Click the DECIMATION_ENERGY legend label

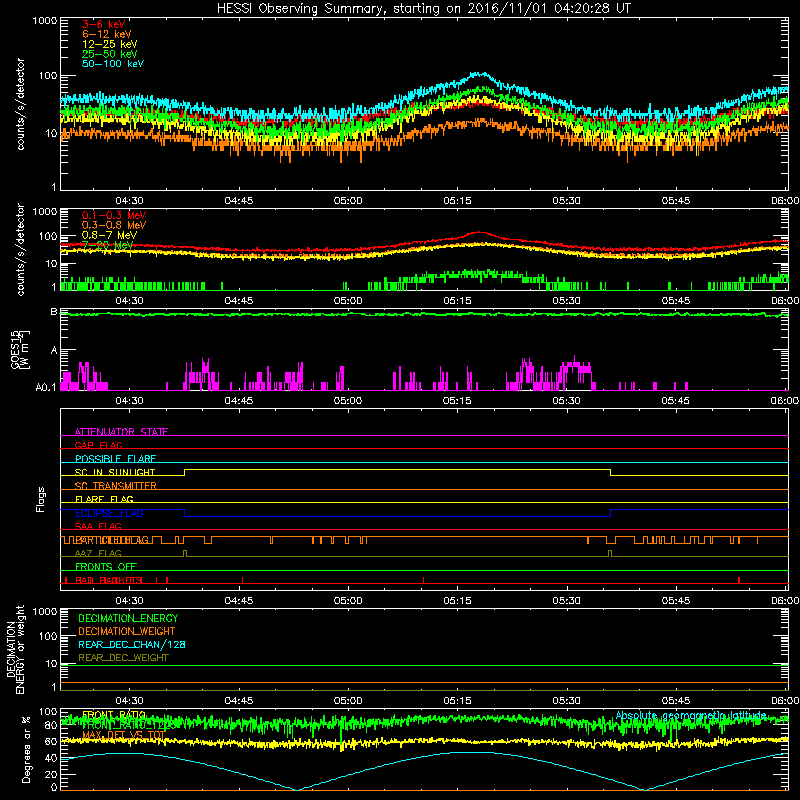click(x=128, y=618)
